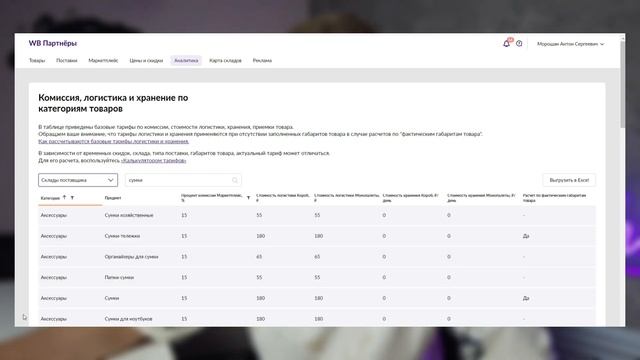Click commission 15 in the Папки сумки row
Image resolution: width=640 pixels, height=360 pixels.
[184, 277]
